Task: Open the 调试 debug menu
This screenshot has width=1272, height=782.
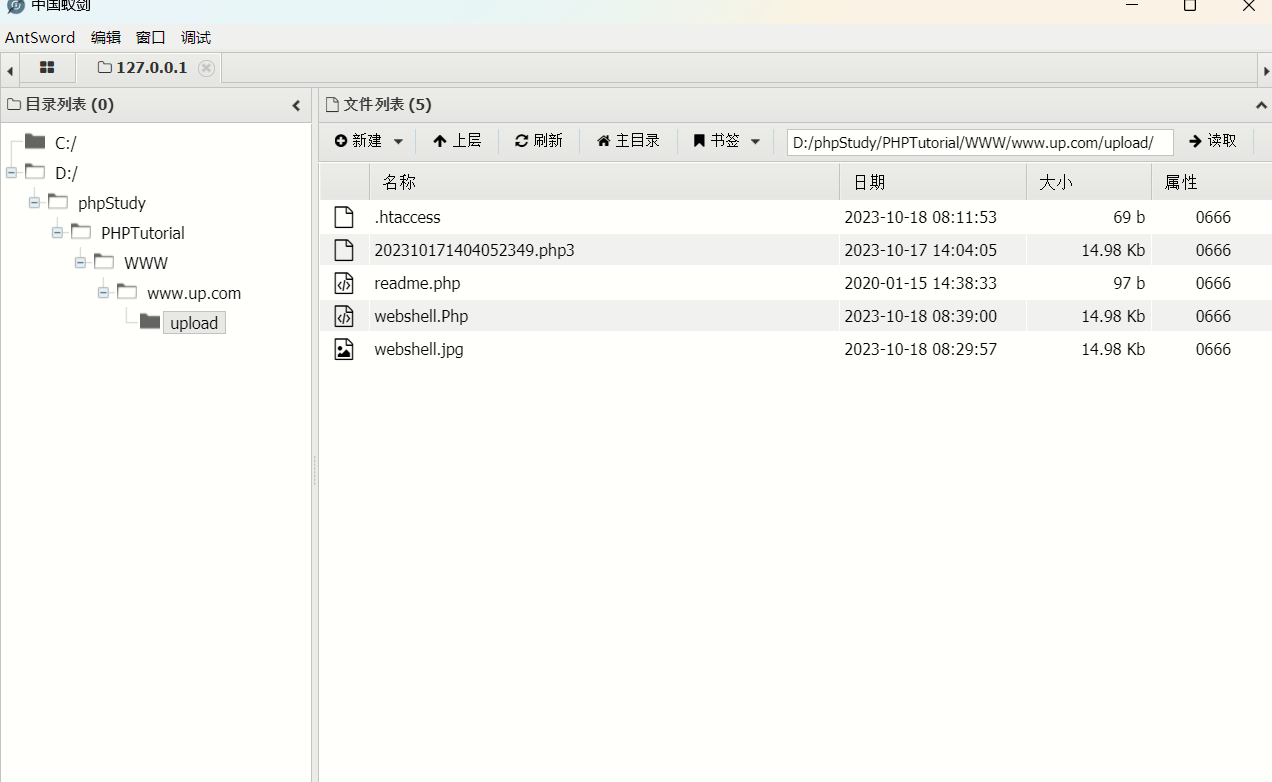Action: pyautogui.click(x=196, y=37)
